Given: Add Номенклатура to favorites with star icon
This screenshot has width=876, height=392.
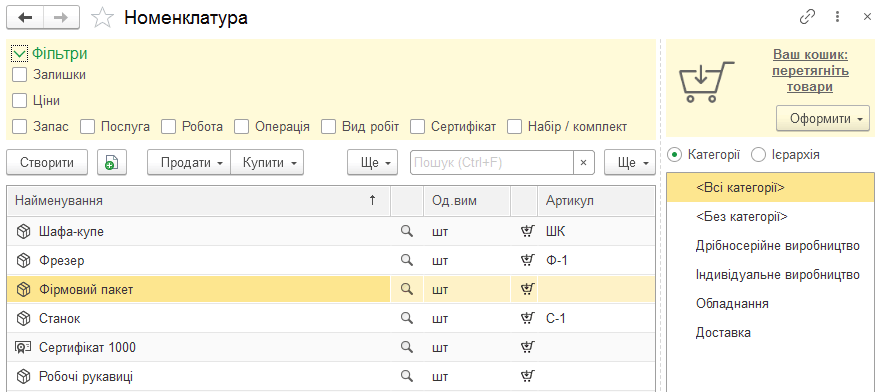Looking at the screenshot, I should (x=102, y=18).
